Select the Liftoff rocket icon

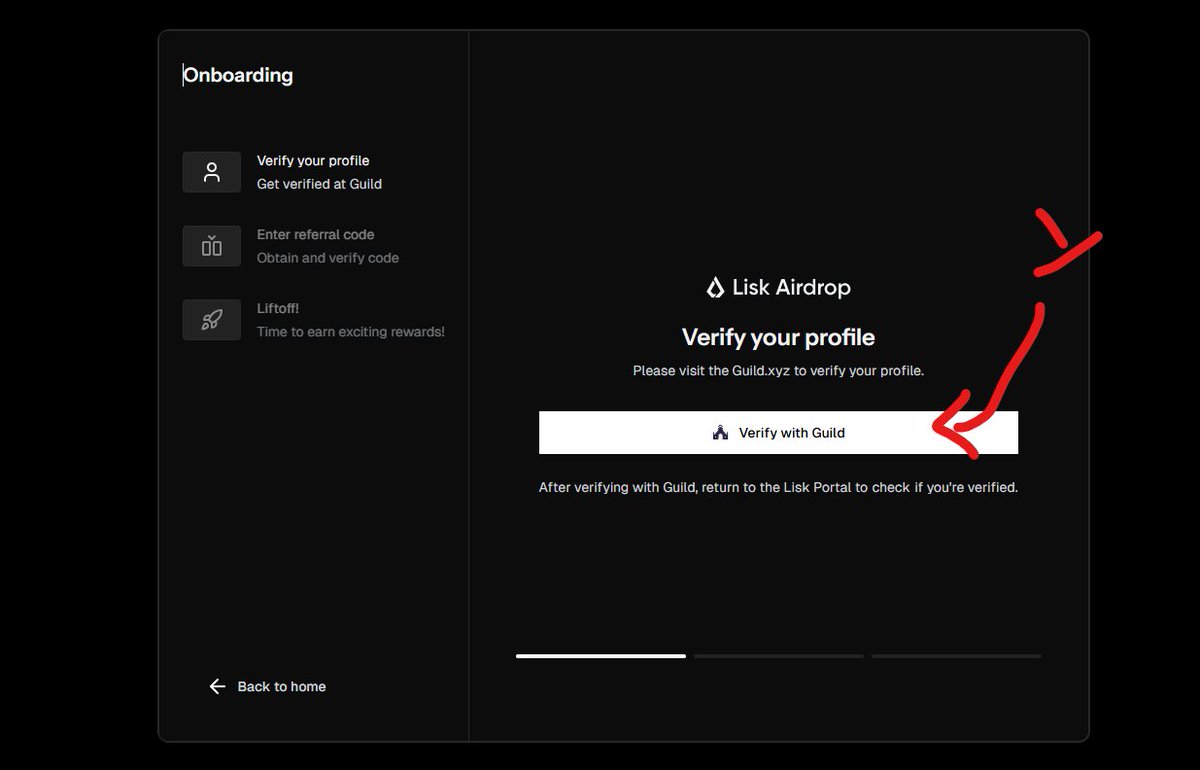click(x=211, y=320)
